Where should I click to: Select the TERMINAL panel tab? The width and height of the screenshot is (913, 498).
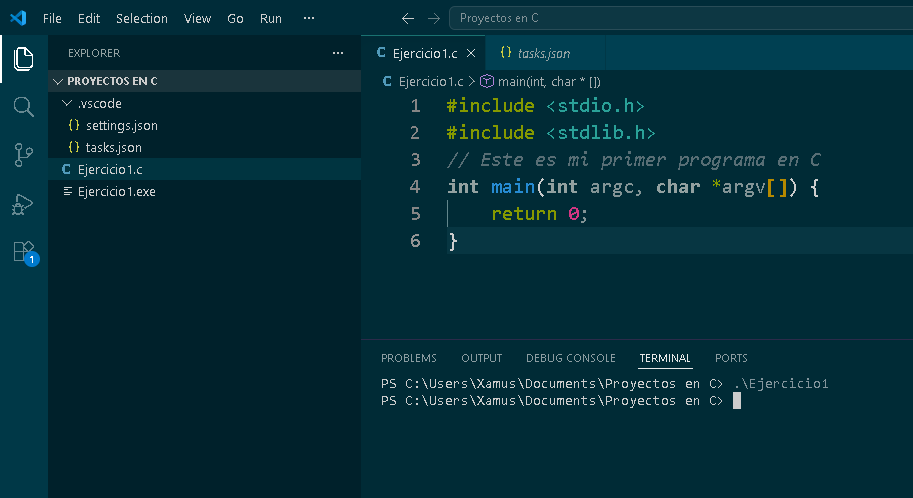665,358
